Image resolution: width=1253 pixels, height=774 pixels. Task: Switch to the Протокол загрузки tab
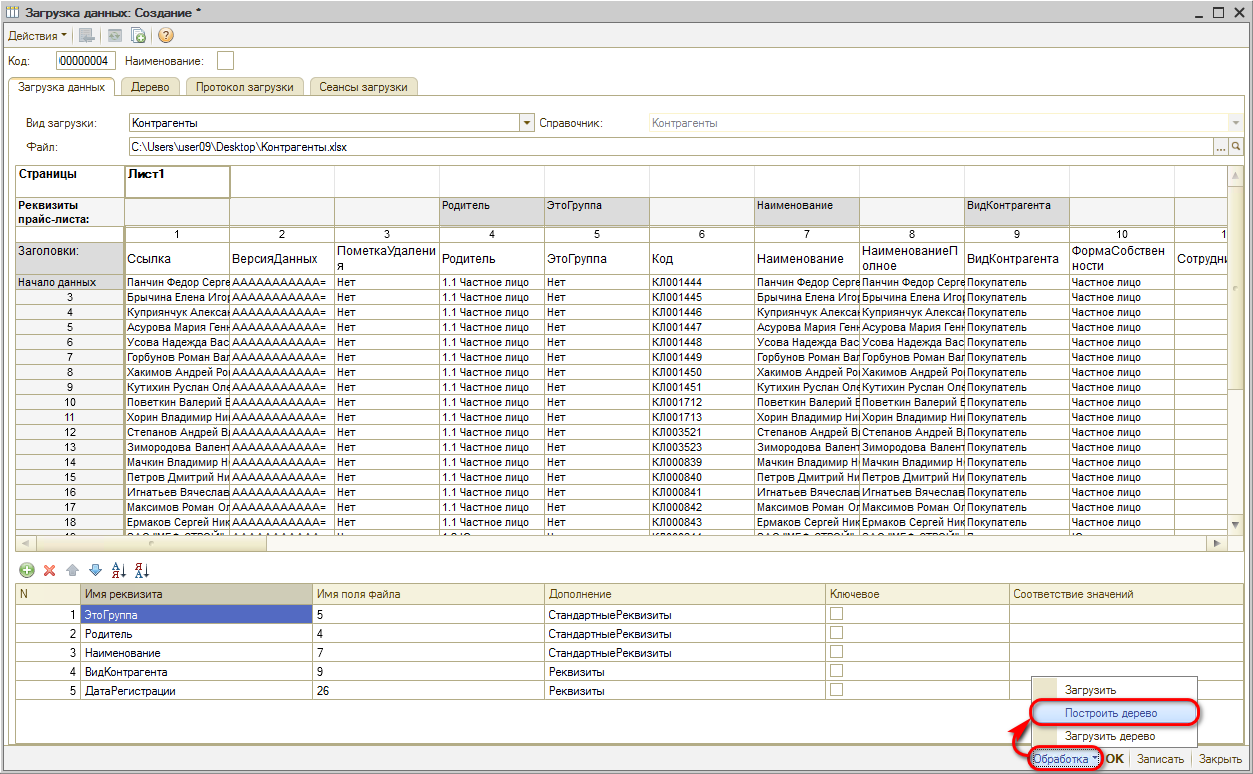click(245, 87)
